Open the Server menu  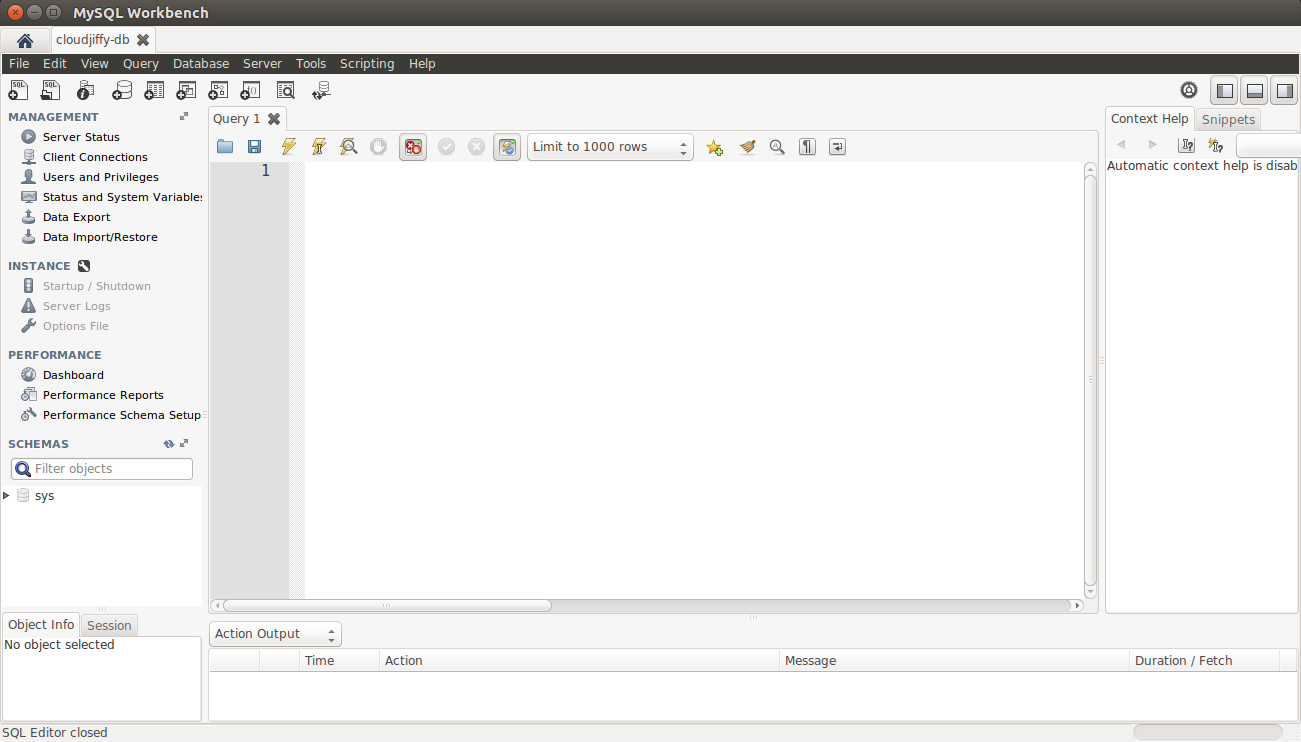[262, 63]
